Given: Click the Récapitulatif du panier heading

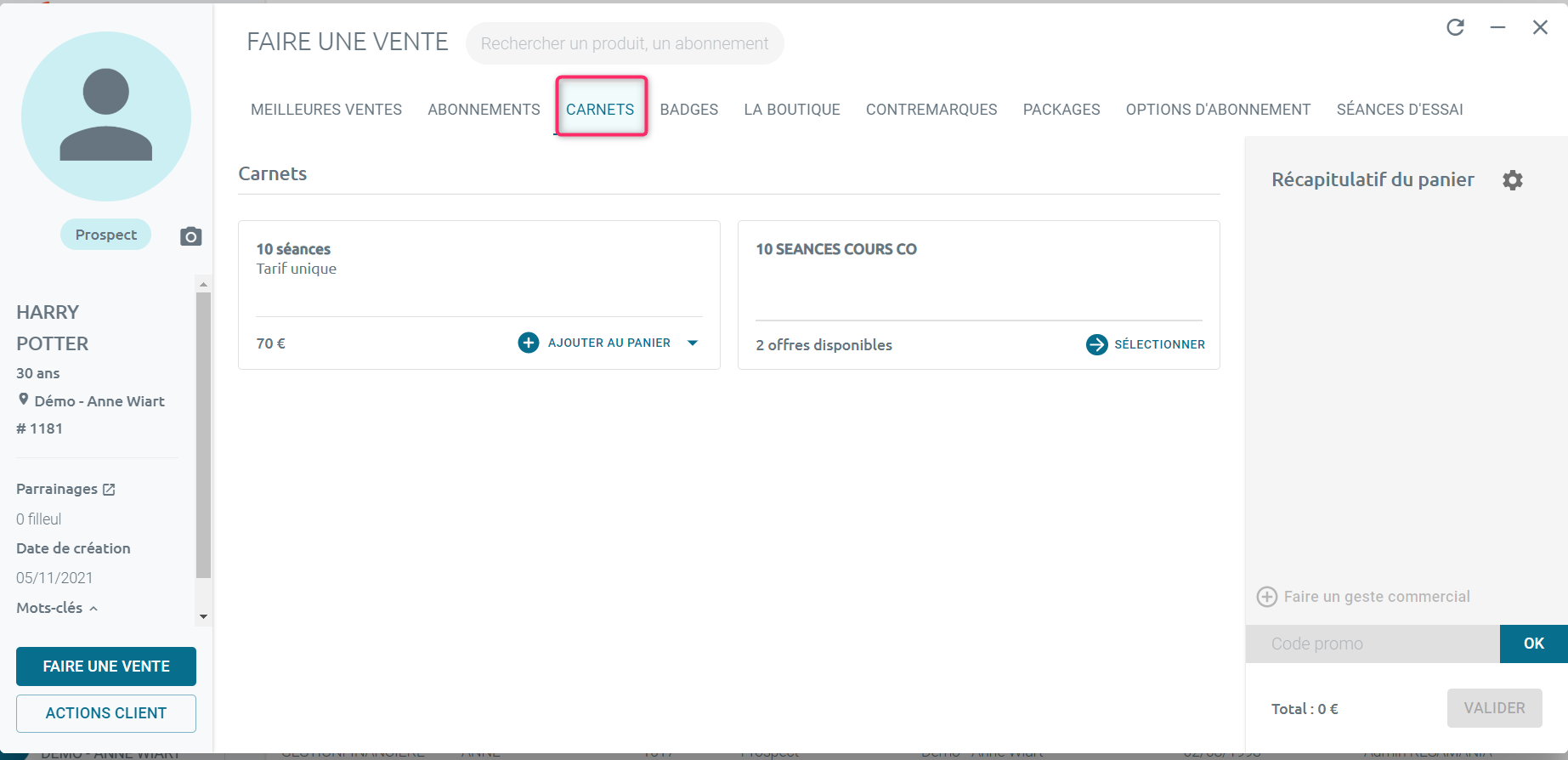Looking at the screenshot, I should pos(1373,180).
